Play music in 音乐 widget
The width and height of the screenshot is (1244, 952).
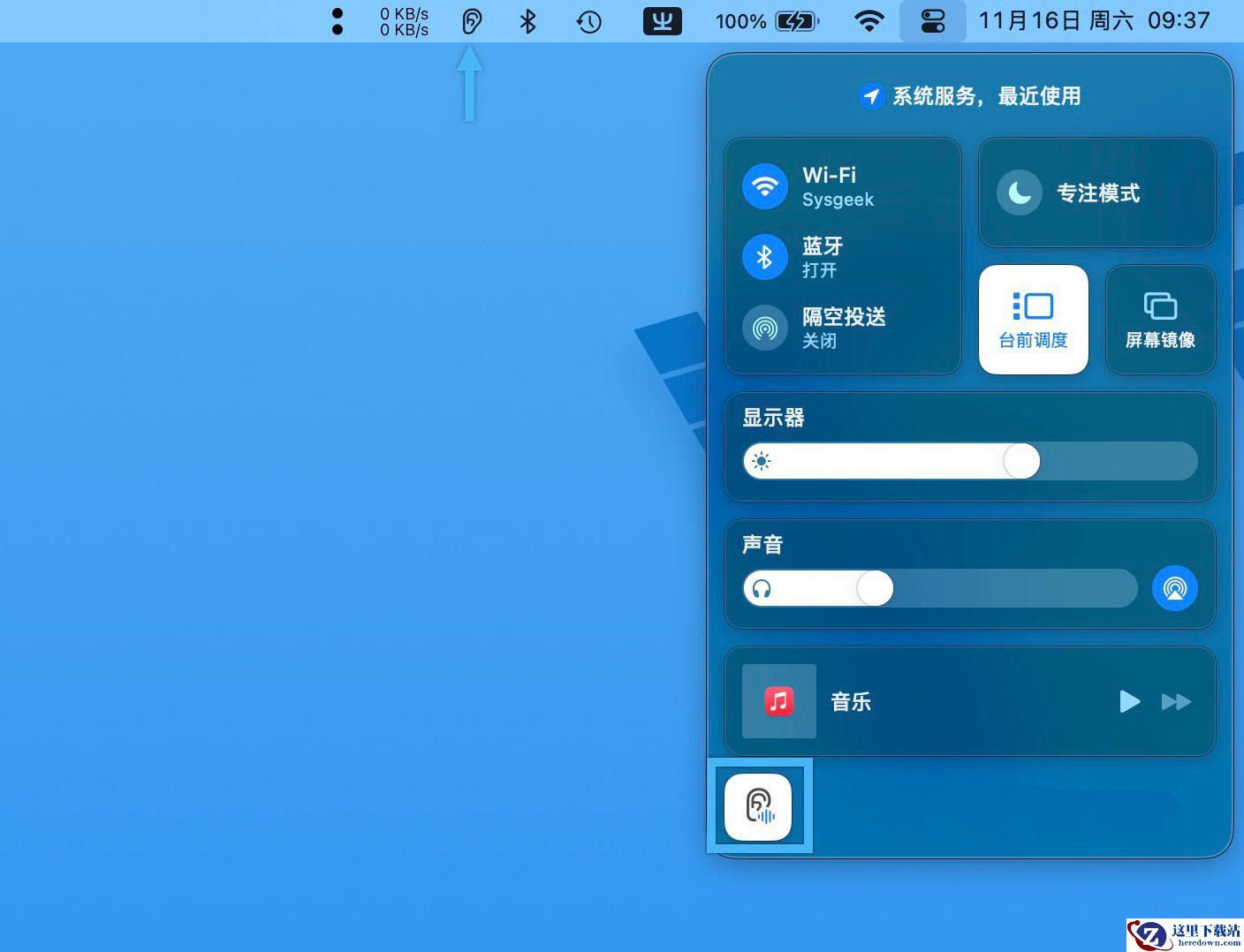pos(1129,701)
